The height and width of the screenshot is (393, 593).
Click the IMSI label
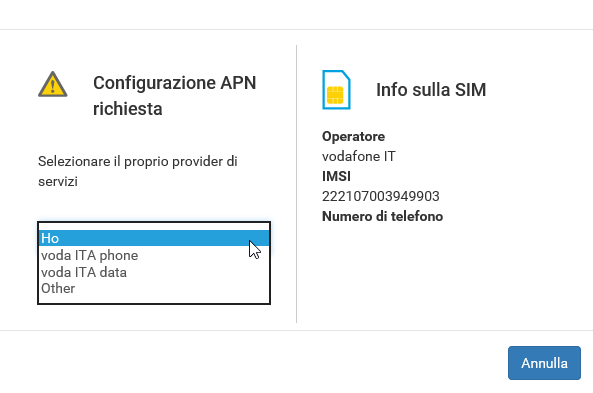click(x=336, y=176)
